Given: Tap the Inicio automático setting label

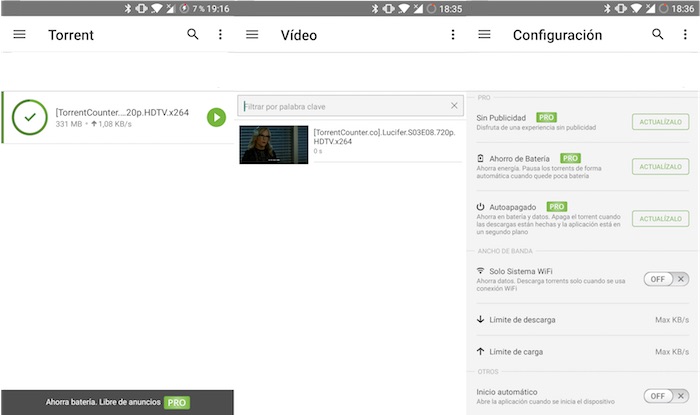Looking at the screenshot, I should point(507,392).
